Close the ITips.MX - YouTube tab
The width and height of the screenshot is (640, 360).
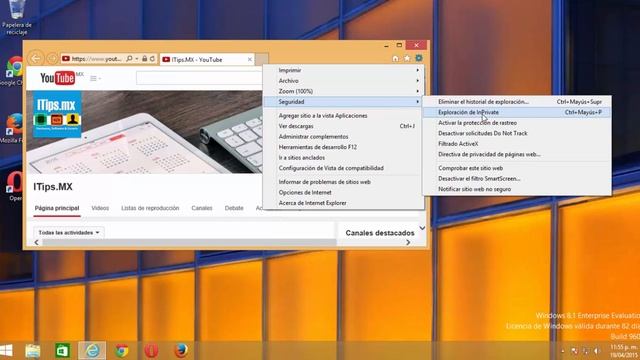tap(250, 60)
